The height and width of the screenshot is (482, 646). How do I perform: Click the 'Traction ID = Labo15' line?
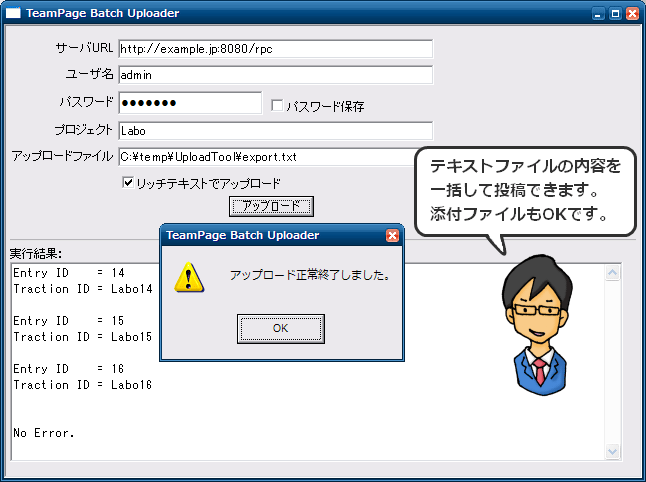coord(82,337)
